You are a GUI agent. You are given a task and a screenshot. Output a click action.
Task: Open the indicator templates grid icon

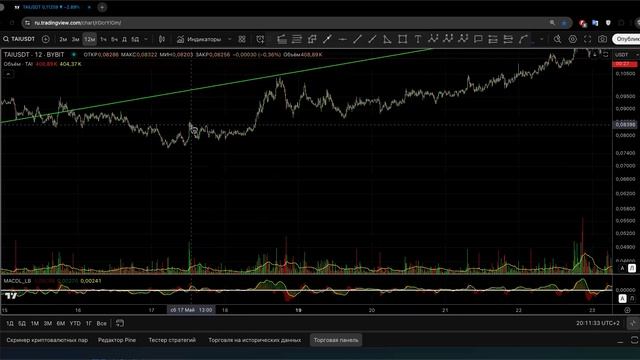242,39
